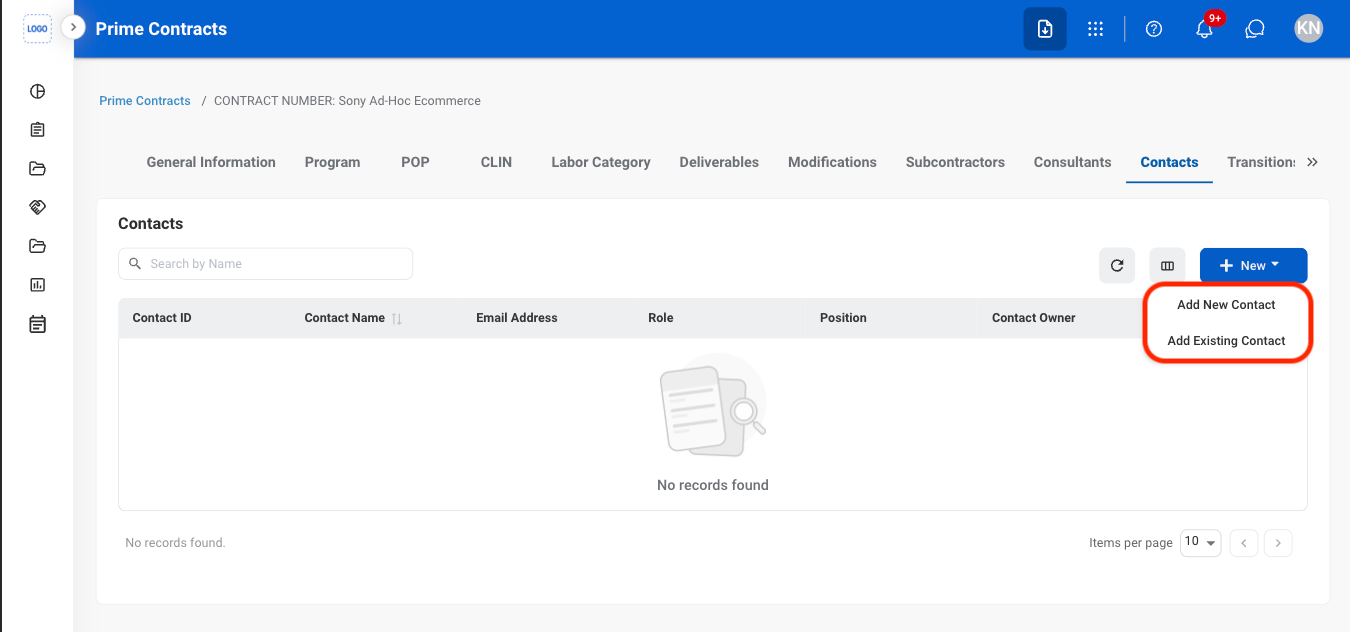Image resolution: width=1350 pixels, height=632 pixels.
Task: Refresh the Contacts table
Action: pyautogui.click(x=1117, y=266)
